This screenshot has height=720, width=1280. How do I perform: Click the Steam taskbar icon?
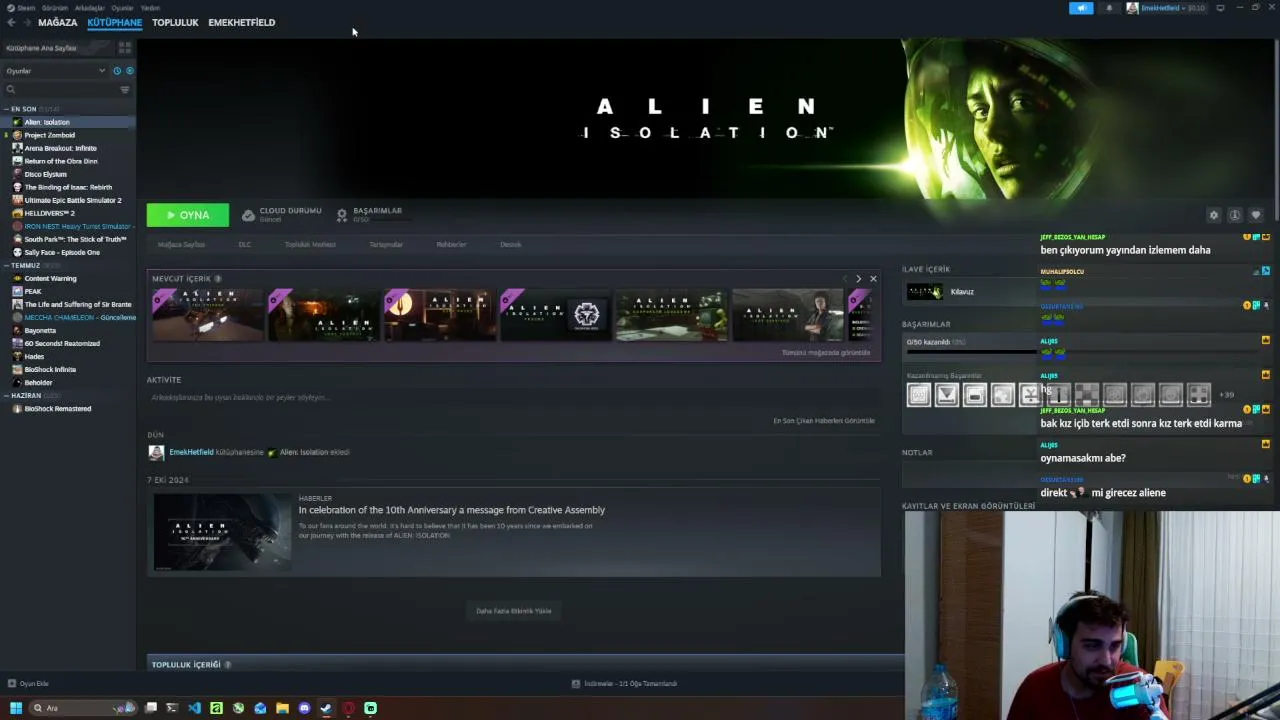[326, 708]
